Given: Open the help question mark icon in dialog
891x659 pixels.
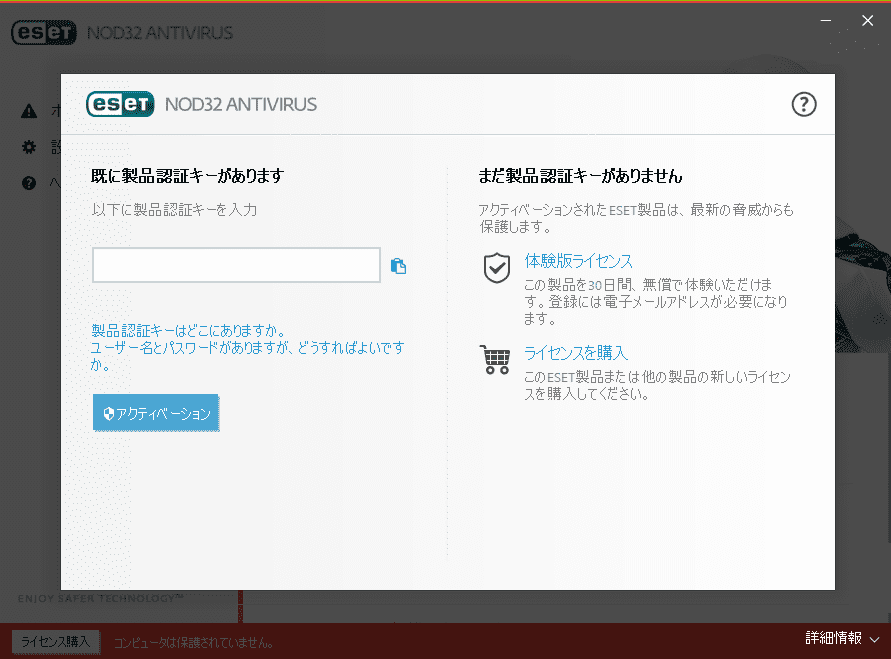Looking at the screenshot, I should (803, 105).
